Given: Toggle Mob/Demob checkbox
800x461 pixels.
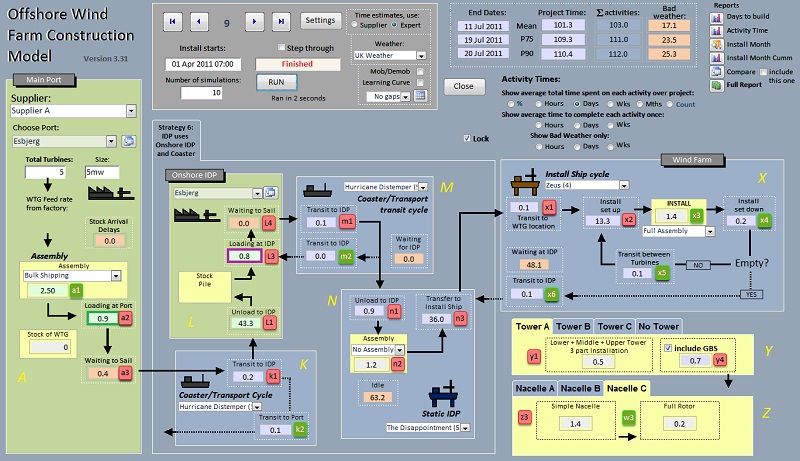Looking at the screenshot, I should pos(420,72).
